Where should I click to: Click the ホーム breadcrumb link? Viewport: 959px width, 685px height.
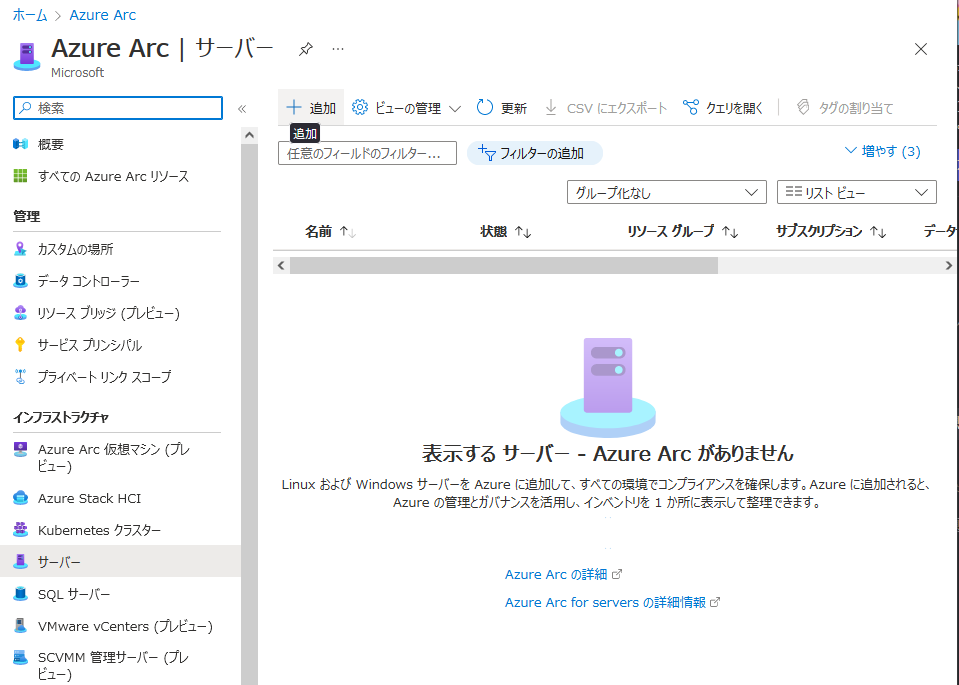pyautogui.click(x=30, y=15)
